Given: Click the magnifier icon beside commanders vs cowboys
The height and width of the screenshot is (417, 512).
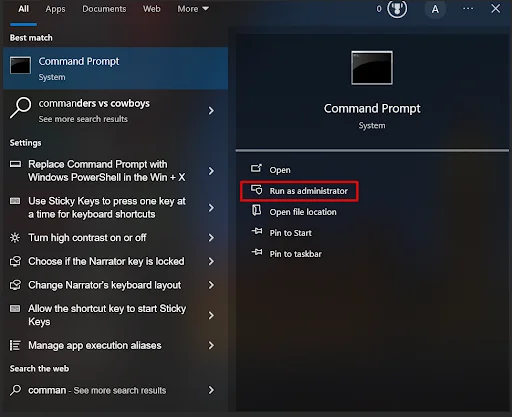Looking at the screenshot, I should coord(21,108).
